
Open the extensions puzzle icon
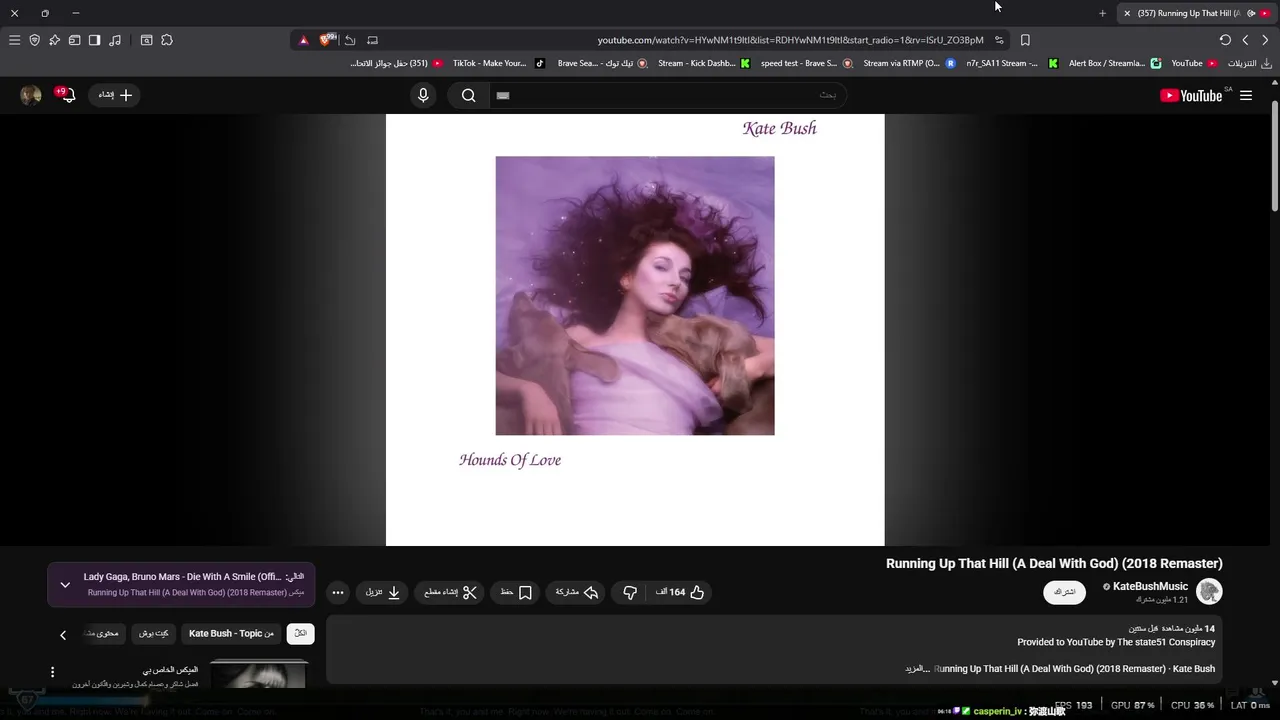pyautogui.click(x=167, y=40)
